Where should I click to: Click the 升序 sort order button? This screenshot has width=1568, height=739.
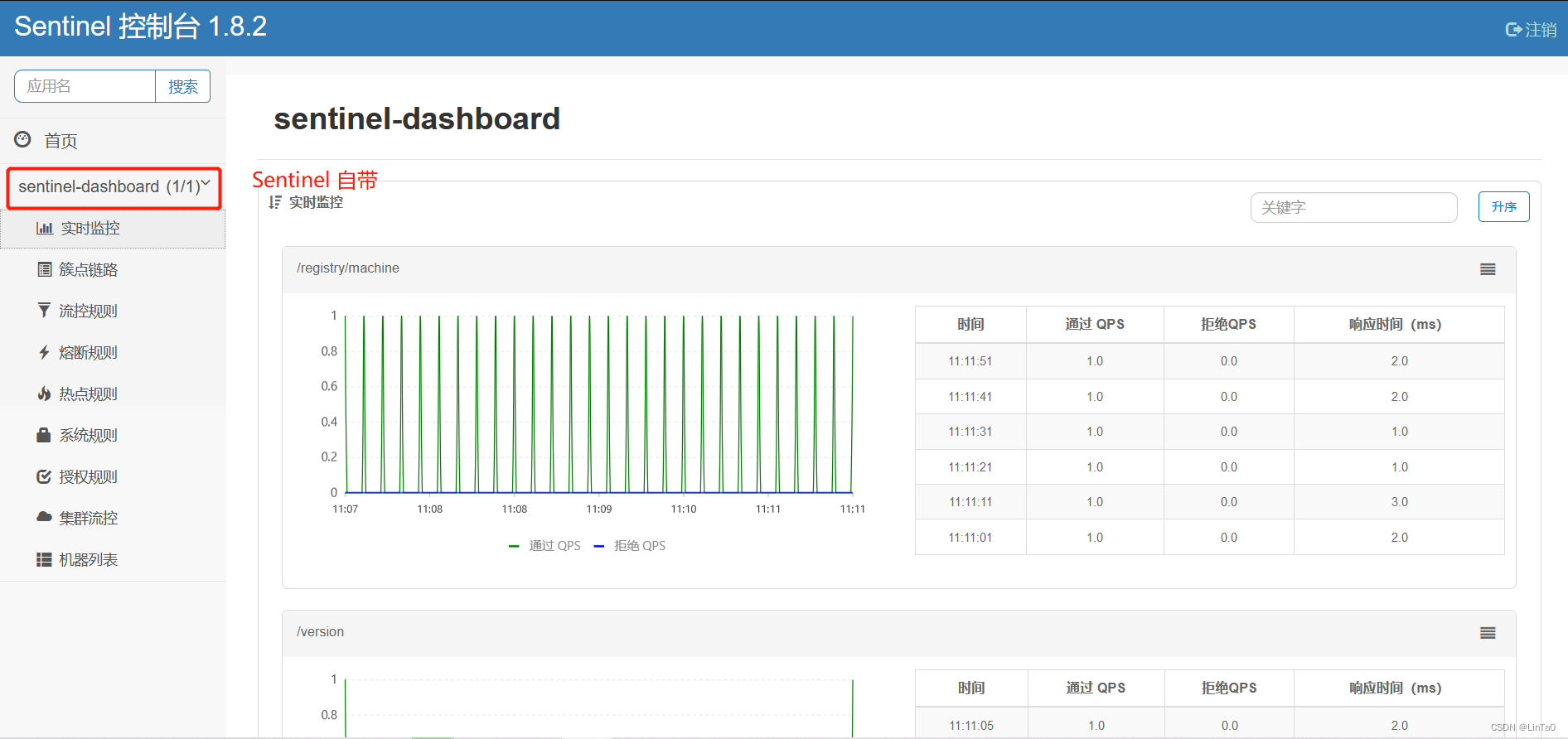click(1504, 207)
